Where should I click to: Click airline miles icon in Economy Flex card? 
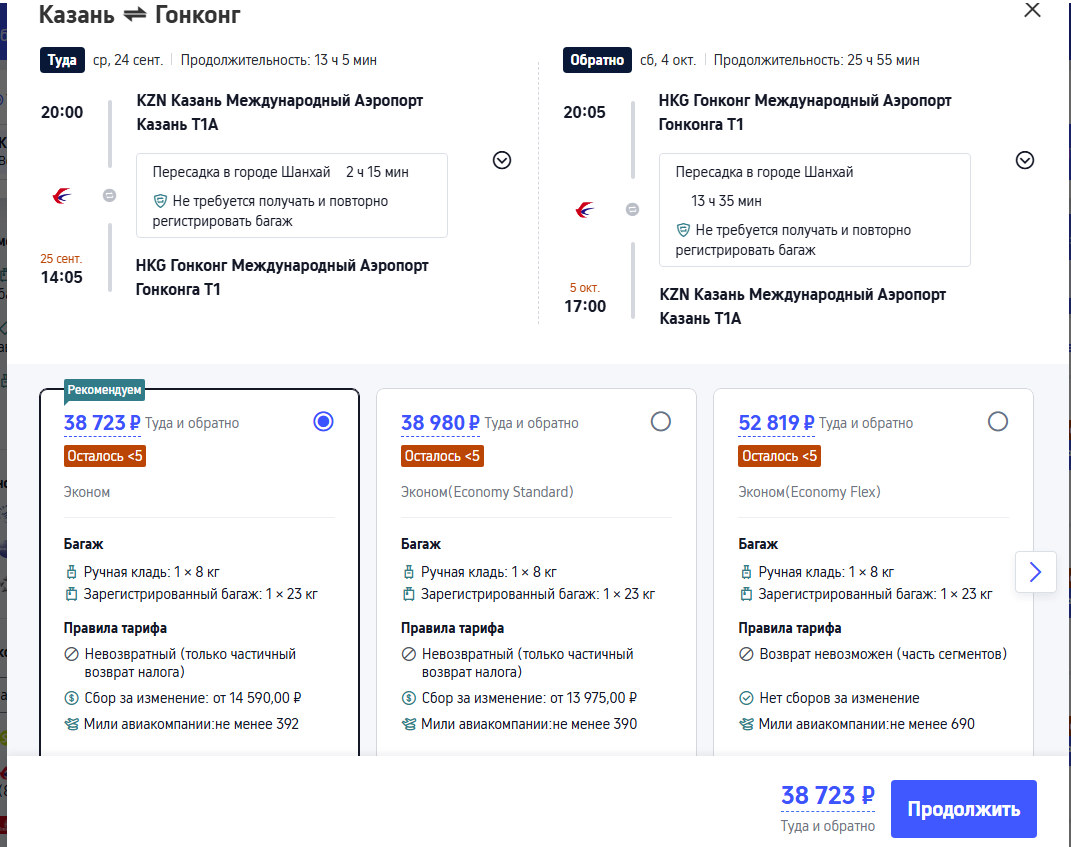coord(745,724)
